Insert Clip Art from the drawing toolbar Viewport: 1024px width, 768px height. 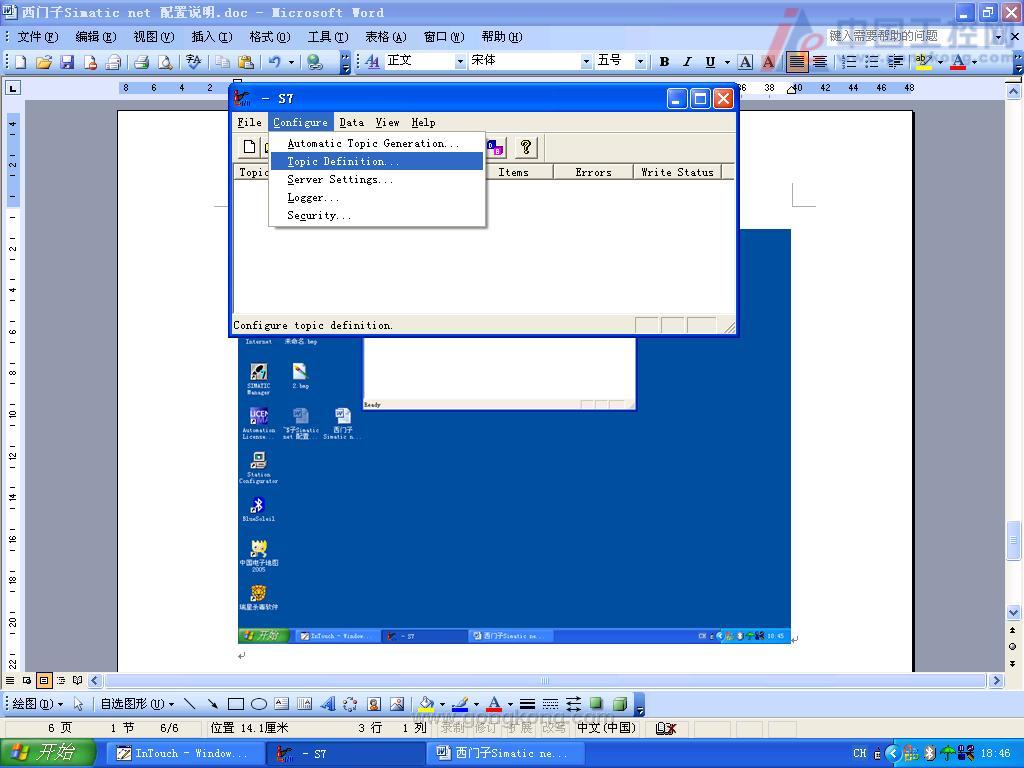tap(374, 703)
